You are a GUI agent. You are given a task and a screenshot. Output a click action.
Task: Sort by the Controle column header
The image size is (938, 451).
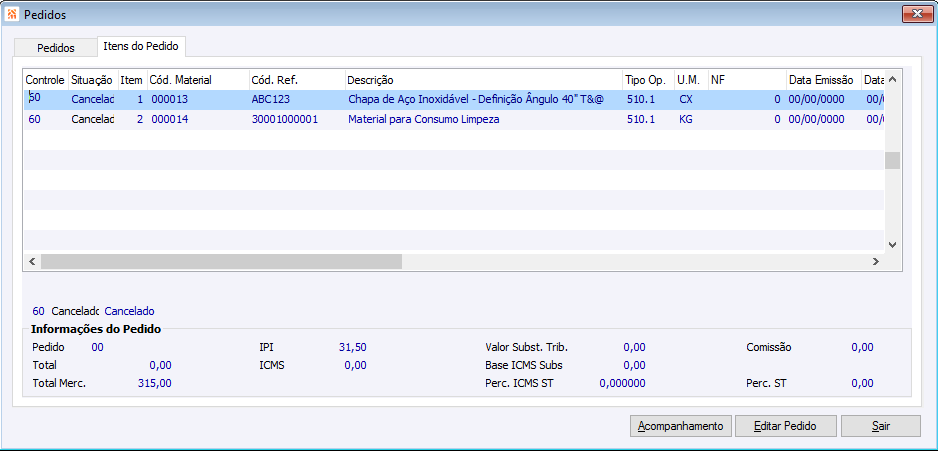pyautogui.click(x=45, y=79)
